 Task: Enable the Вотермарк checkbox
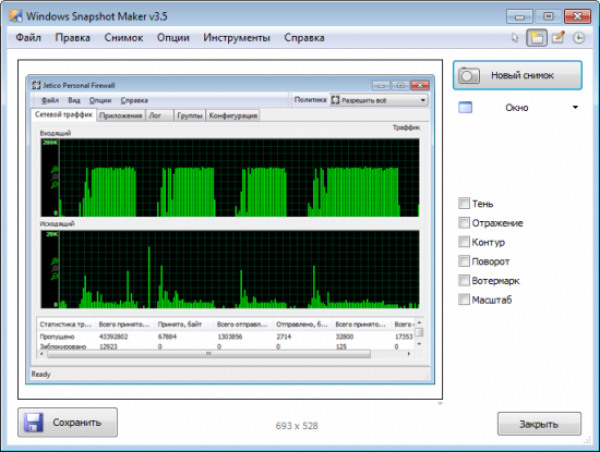click(x=464, y=280)
